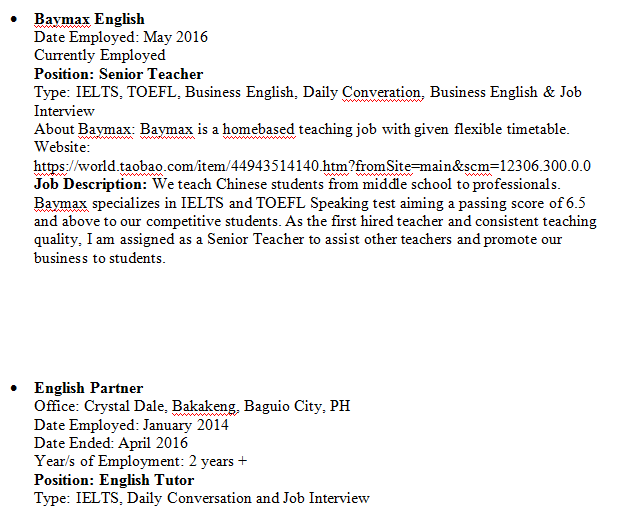Click the 'business to students.' closing line
The height and width of the screenshot is (508, 639).
[x=99, y=257]
